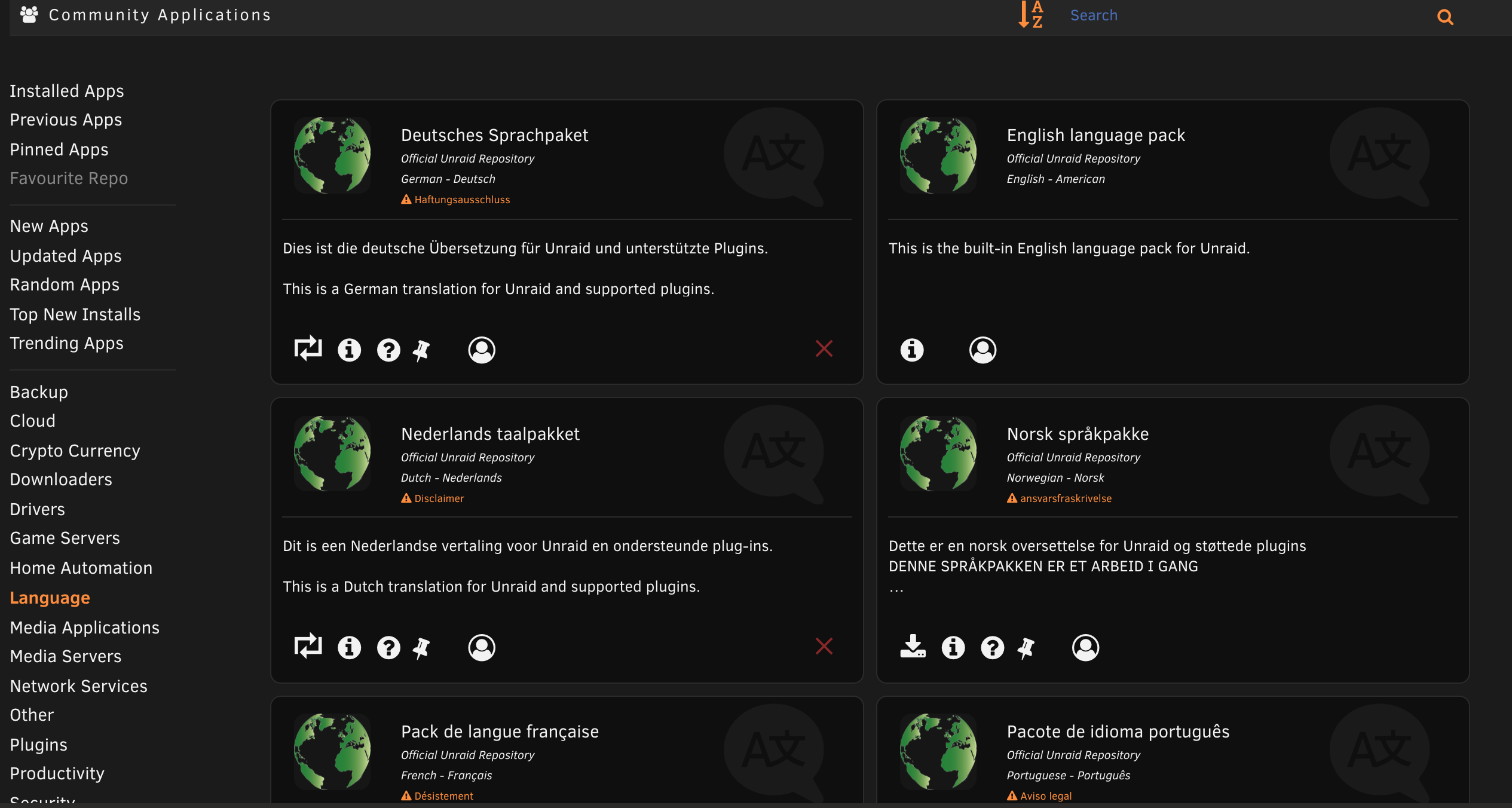Open support help for Nederlands taalpakket

pos(388,648)
